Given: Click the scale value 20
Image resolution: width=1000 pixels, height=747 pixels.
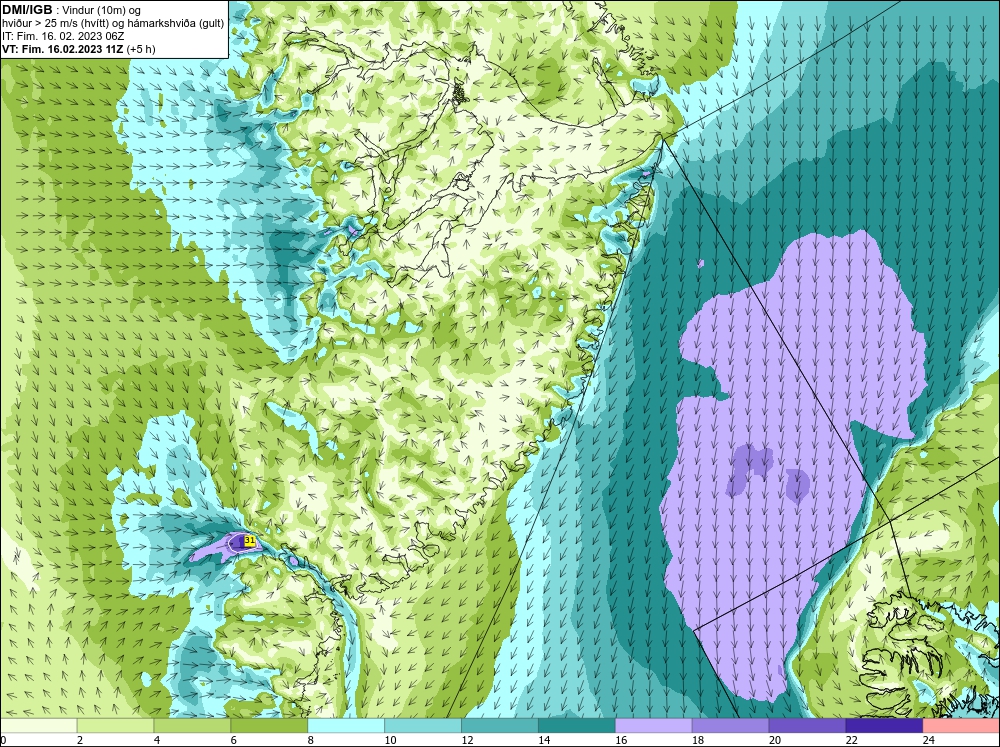Looking at the screenshot, I should click(775, 740).
